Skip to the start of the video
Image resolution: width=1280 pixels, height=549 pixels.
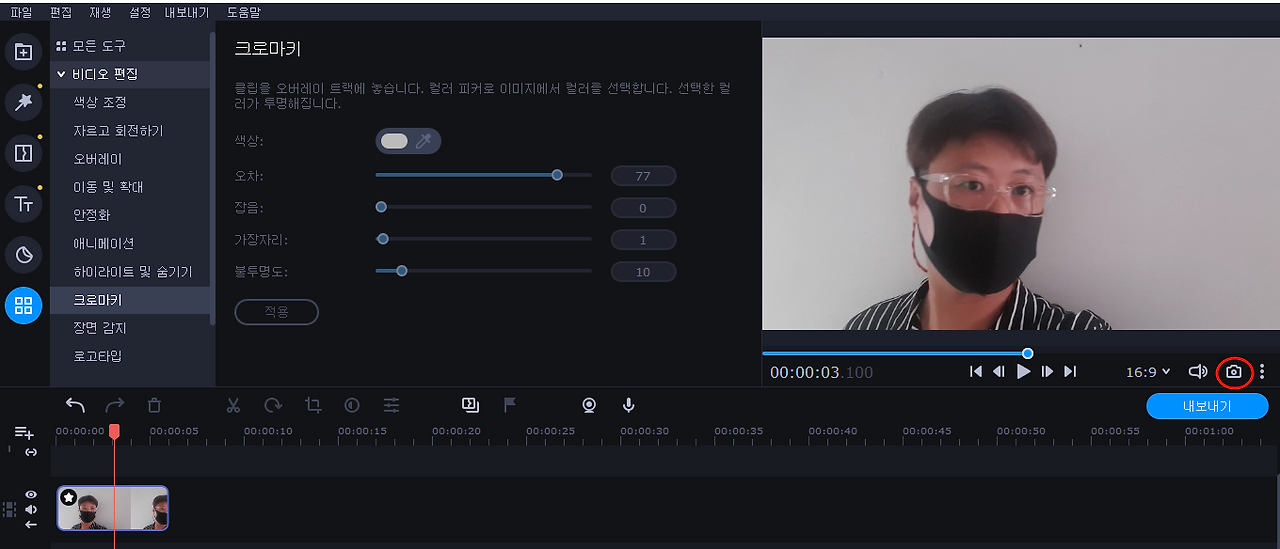[976, 371]
